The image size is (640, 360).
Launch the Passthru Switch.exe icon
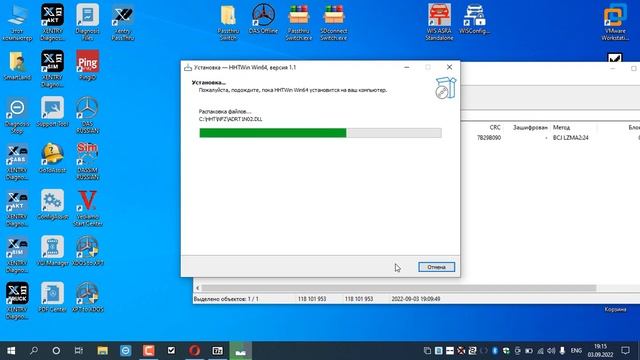298,22
